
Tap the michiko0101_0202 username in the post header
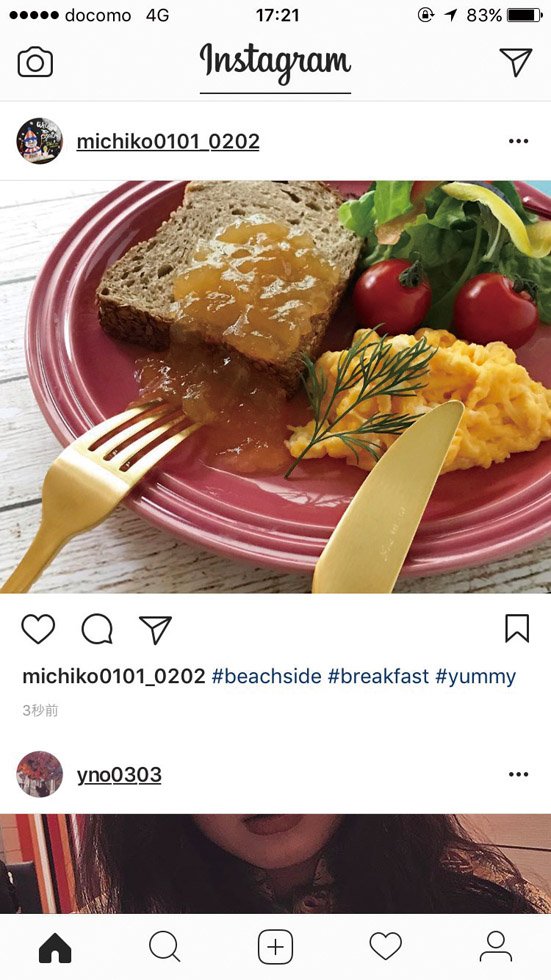tap(168, 142)
